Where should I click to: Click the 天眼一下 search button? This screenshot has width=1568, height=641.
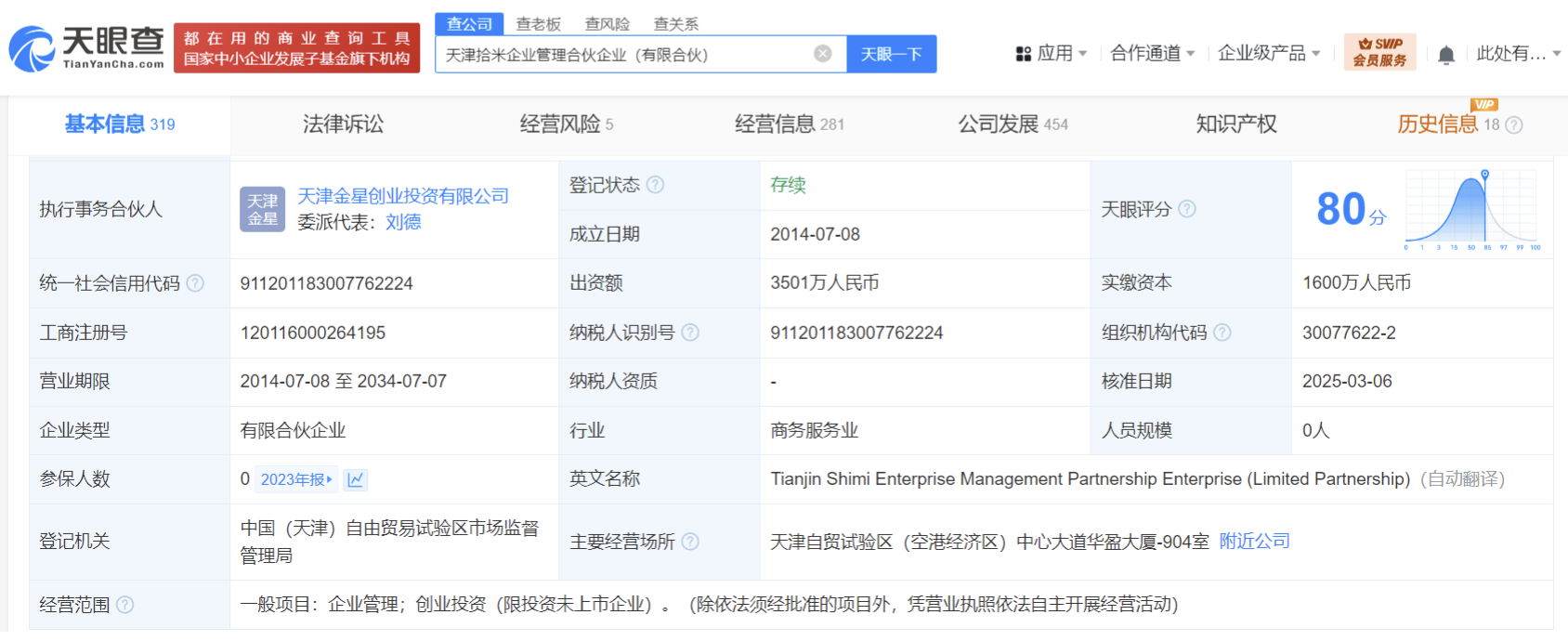(x=891, y=54)
